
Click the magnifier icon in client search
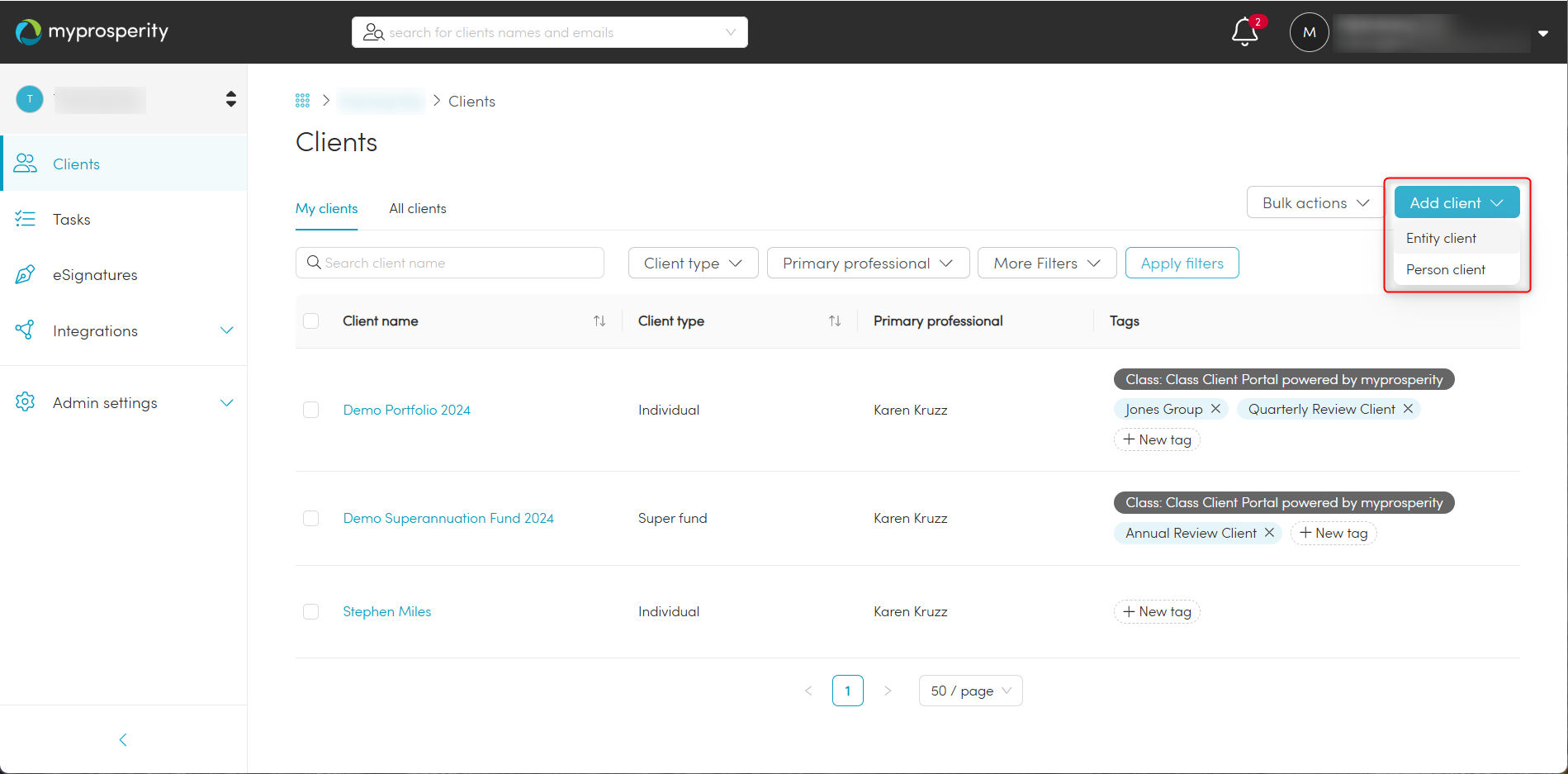pyautogui.click(x=314, y=263)
